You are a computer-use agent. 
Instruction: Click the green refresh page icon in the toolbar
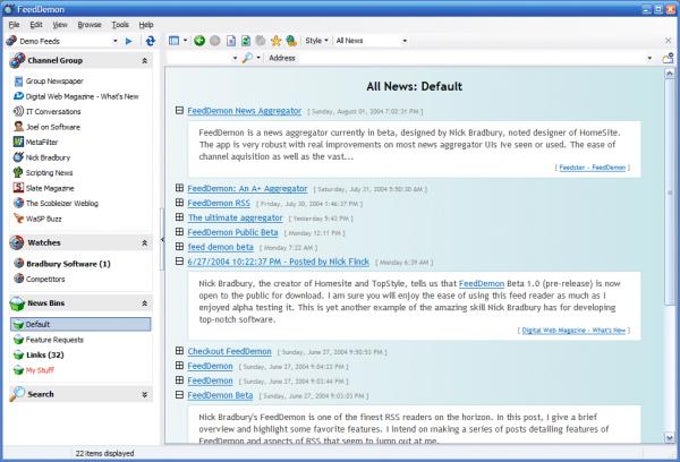245,41
